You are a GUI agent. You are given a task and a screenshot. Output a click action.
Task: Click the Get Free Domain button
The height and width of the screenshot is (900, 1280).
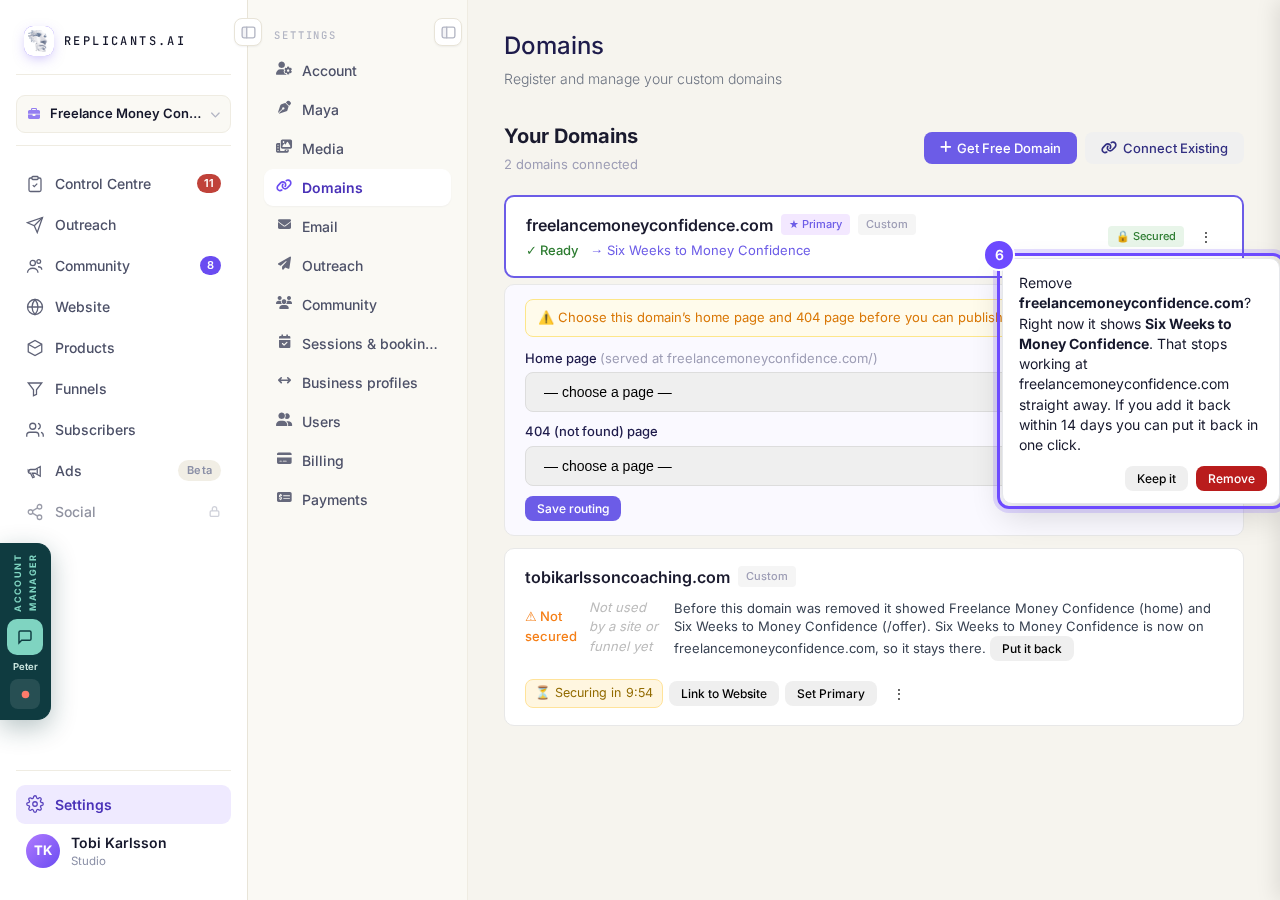[1000, 148]
